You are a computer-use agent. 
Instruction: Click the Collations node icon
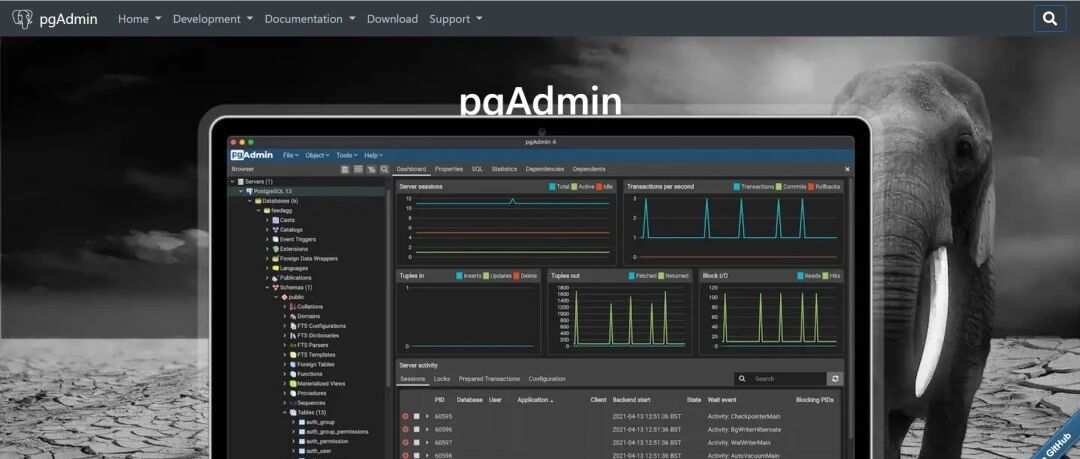pyautogui.click(x=293, y=307)
